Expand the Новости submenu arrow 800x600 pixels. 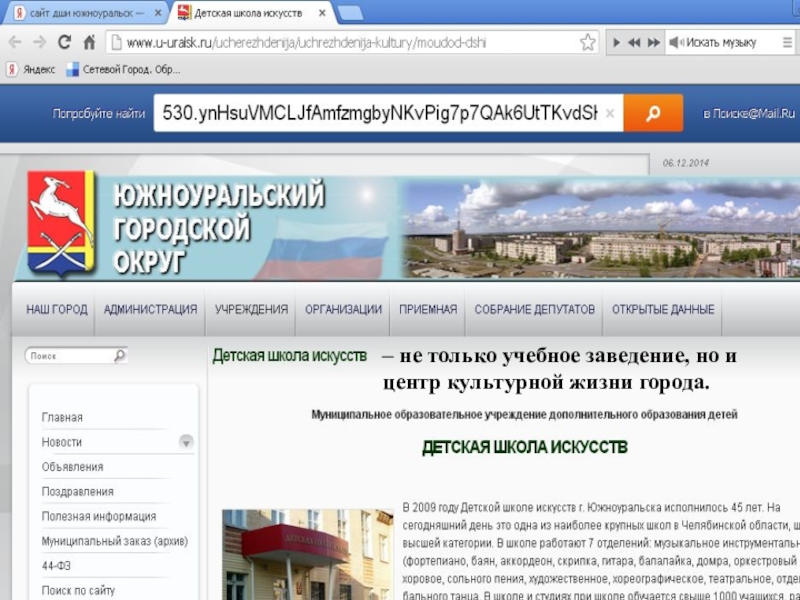(x=186, y=442)
